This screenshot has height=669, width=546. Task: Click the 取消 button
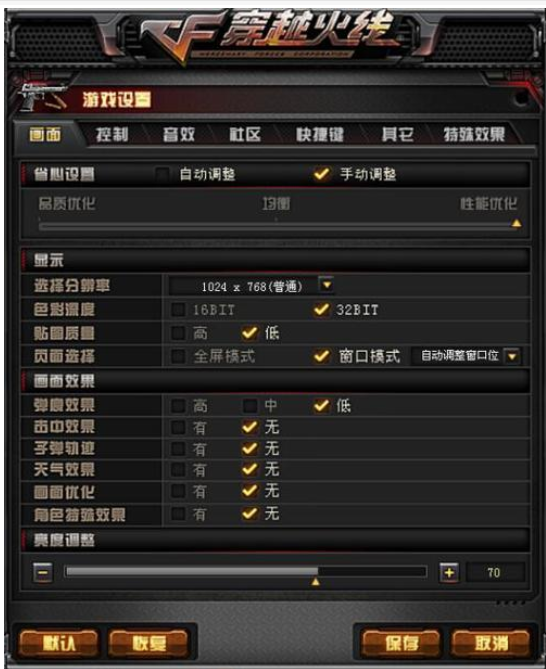[491, 643]
